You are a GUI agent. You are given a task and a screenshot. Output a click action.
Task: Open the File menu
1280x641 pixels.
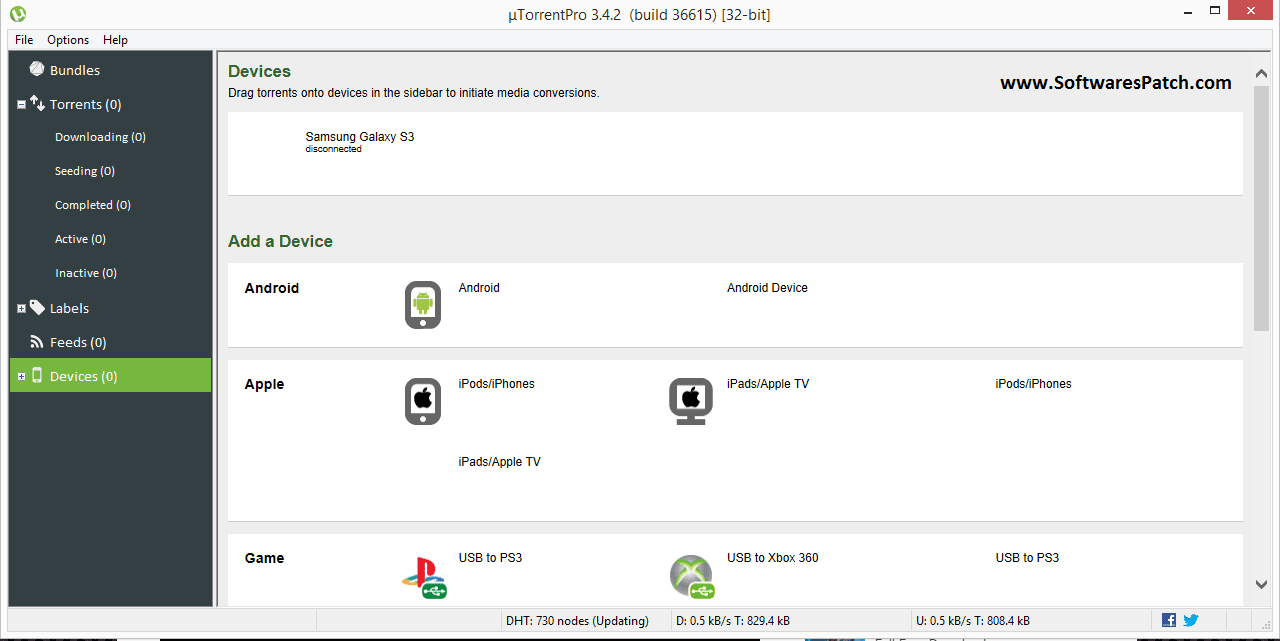click(x=24, y=40)
